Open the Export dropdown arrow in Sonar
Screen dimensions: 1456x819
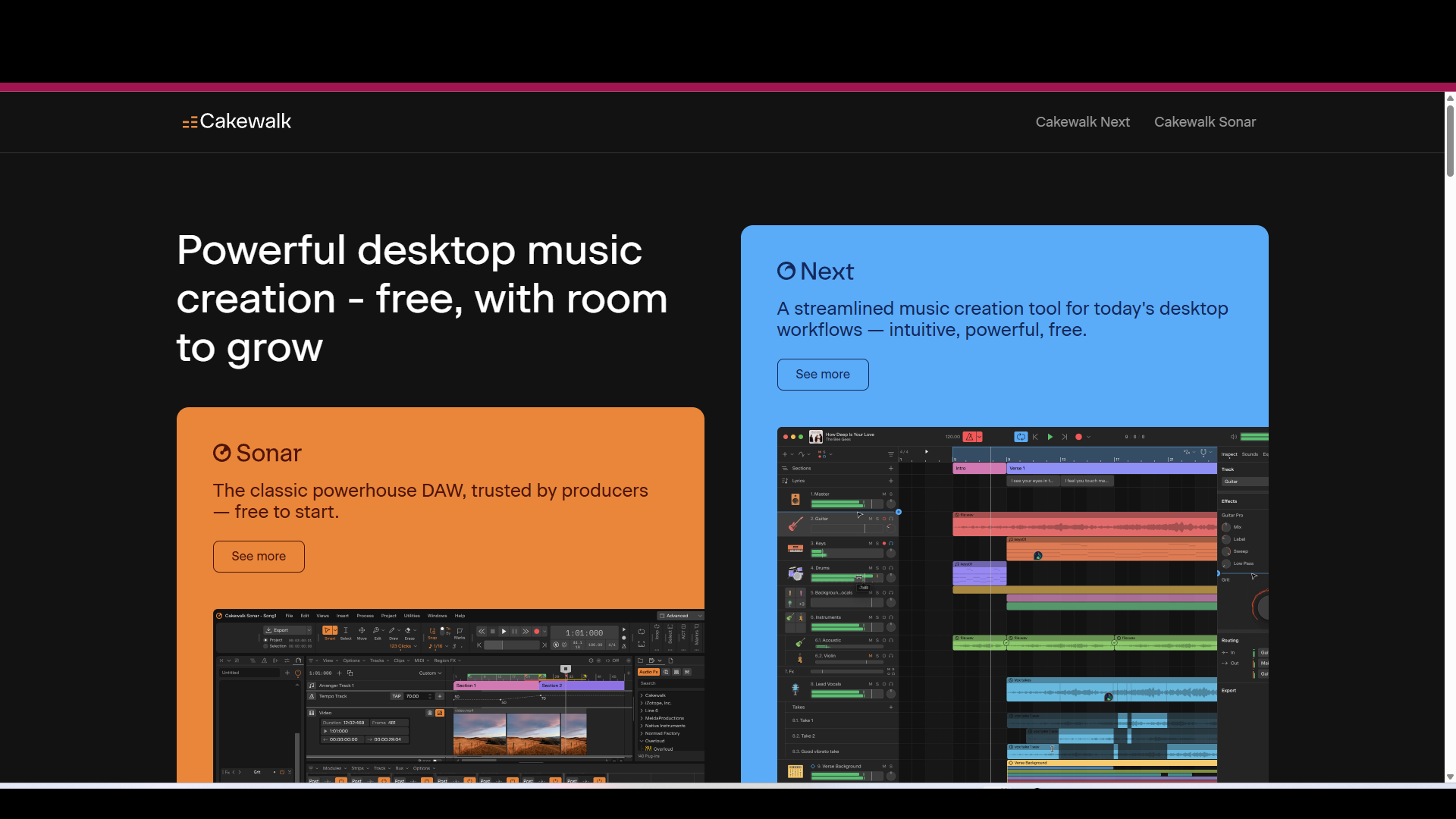[308, 630]
